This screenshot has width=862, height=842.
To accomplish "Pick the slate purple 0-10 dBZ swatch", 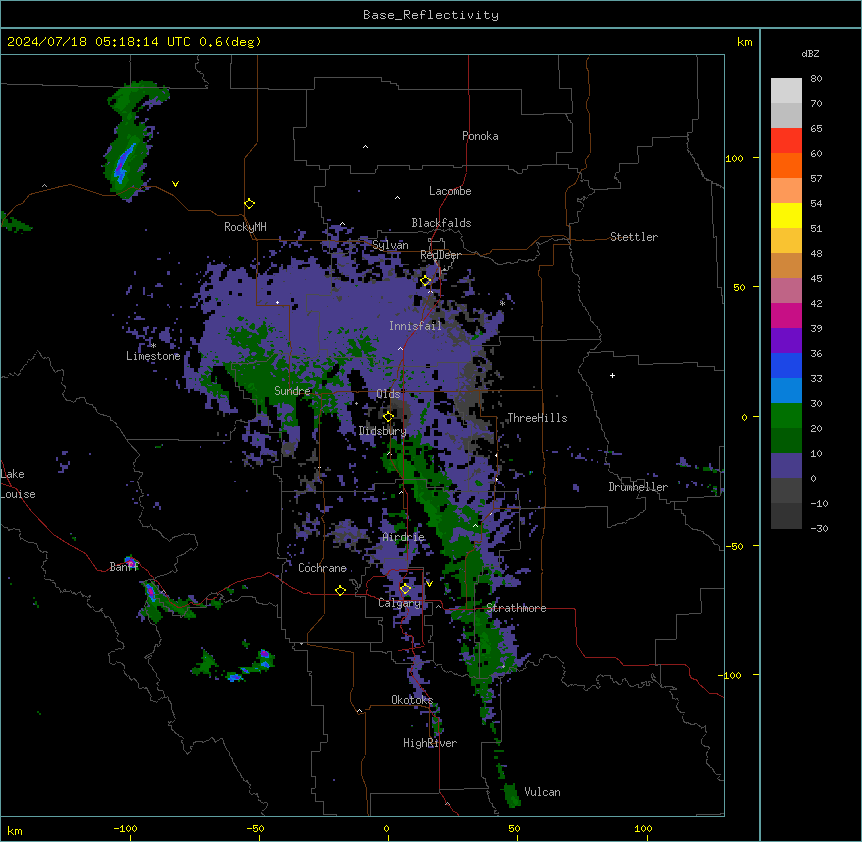I will [x=786, y=466].
